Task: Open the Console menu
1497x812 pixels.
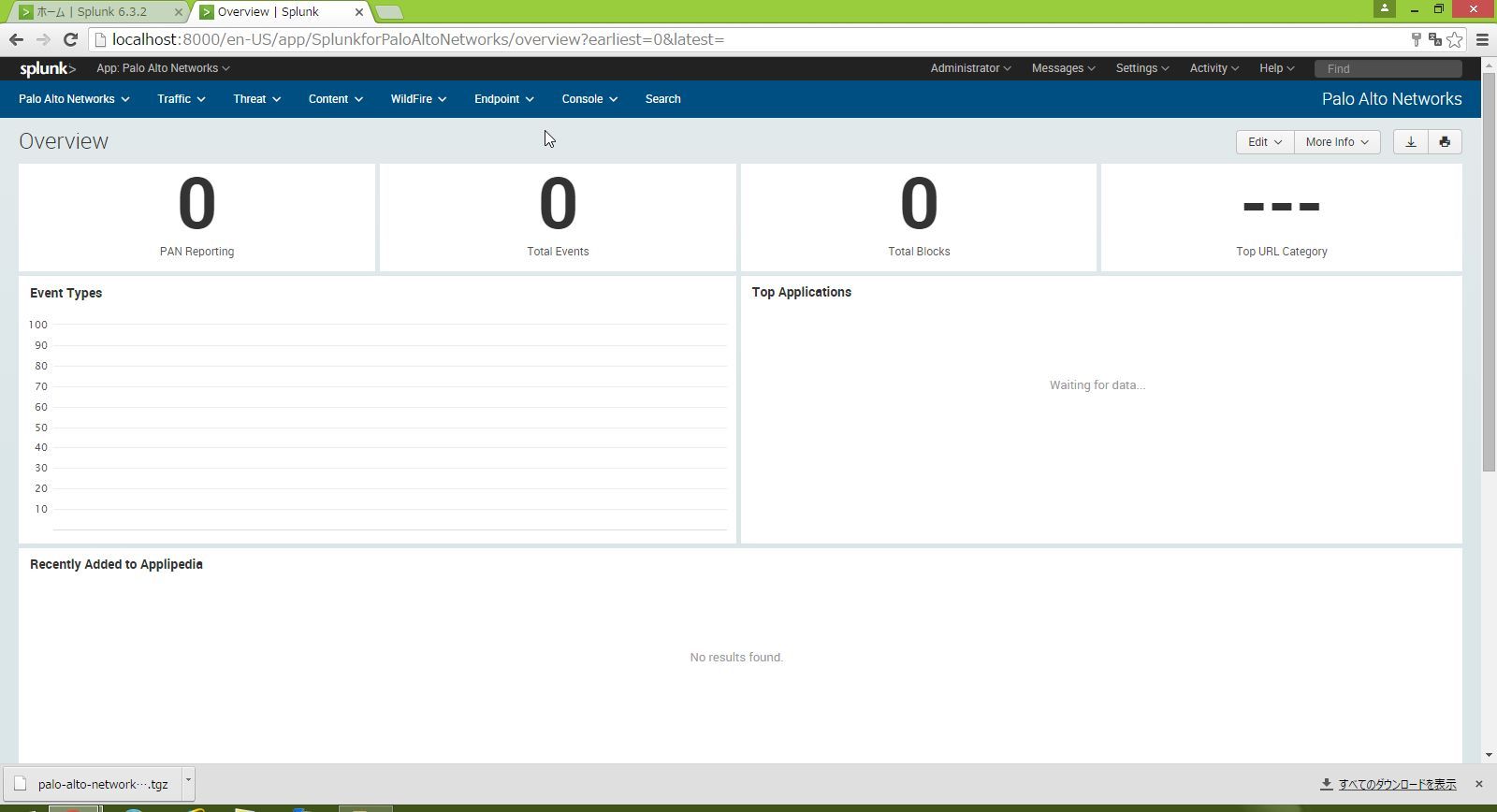Action: tap(589, 99)
